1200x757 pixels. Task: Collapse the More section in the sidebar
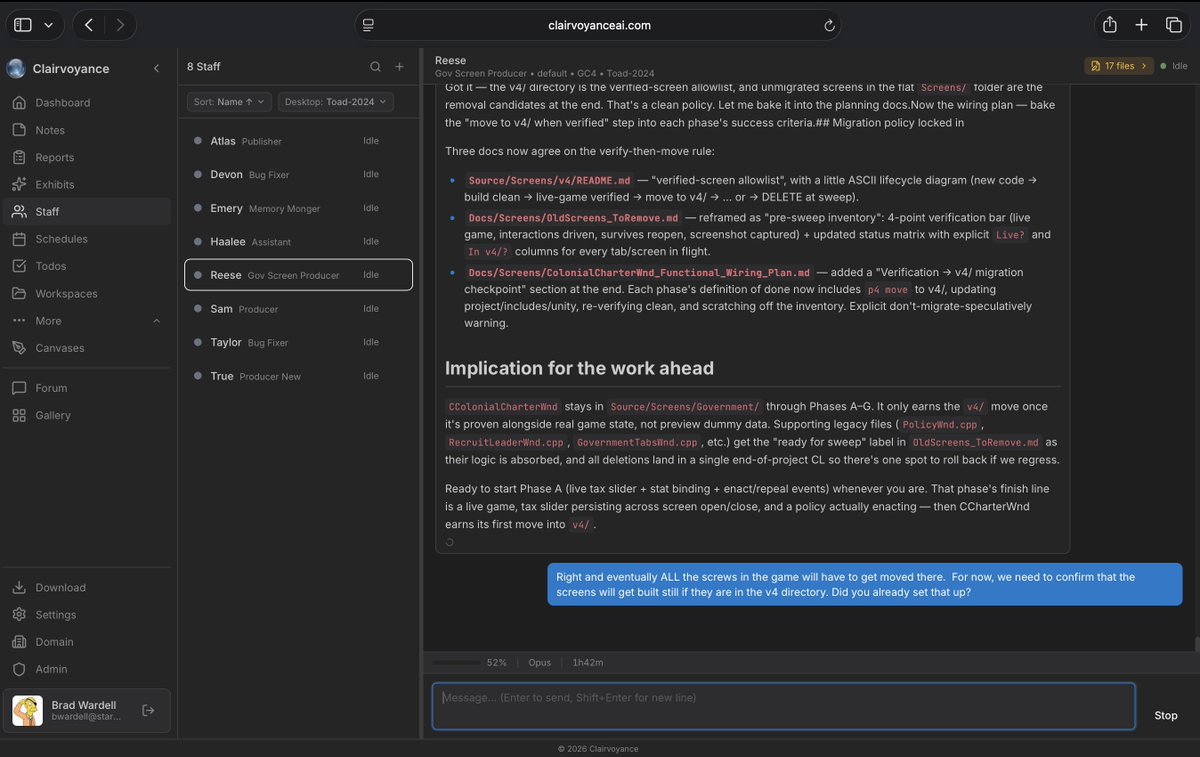tap(155, 320)
